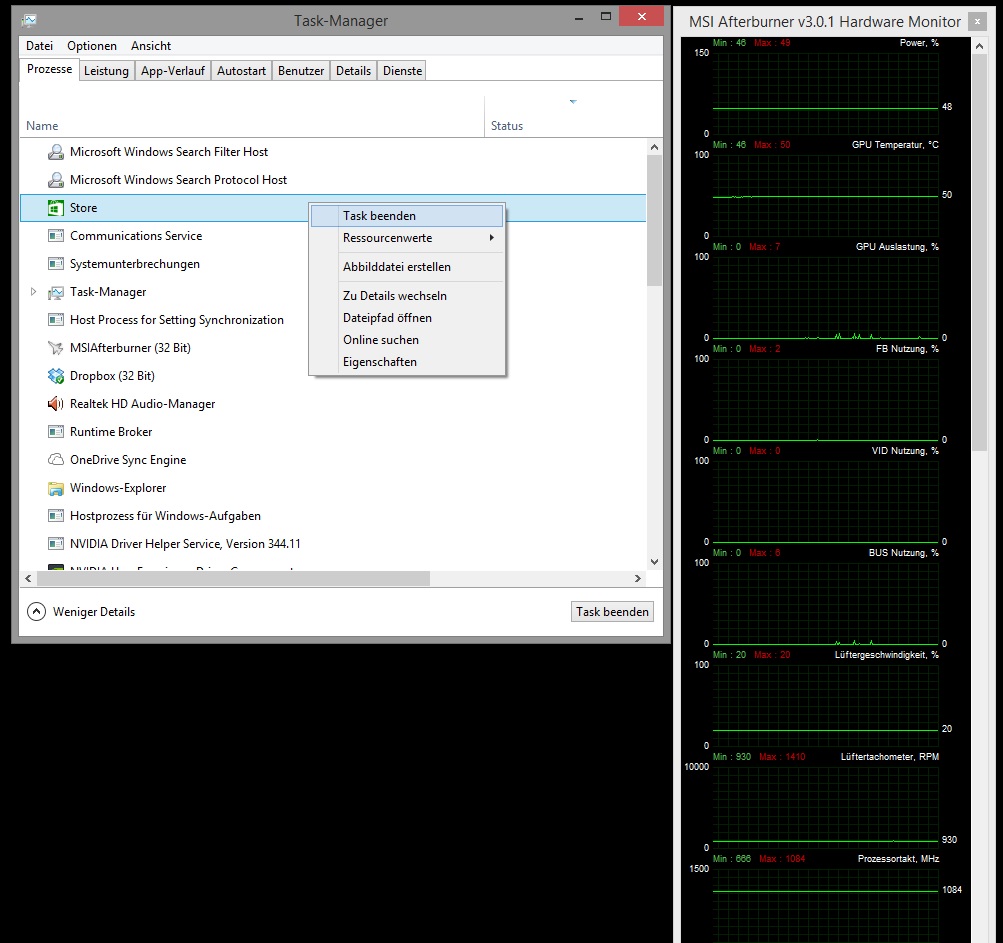Viewport: 1003px width, 943px height.
Task: Click the MSIAfterburner airplane icon
Action: (56, 348)
